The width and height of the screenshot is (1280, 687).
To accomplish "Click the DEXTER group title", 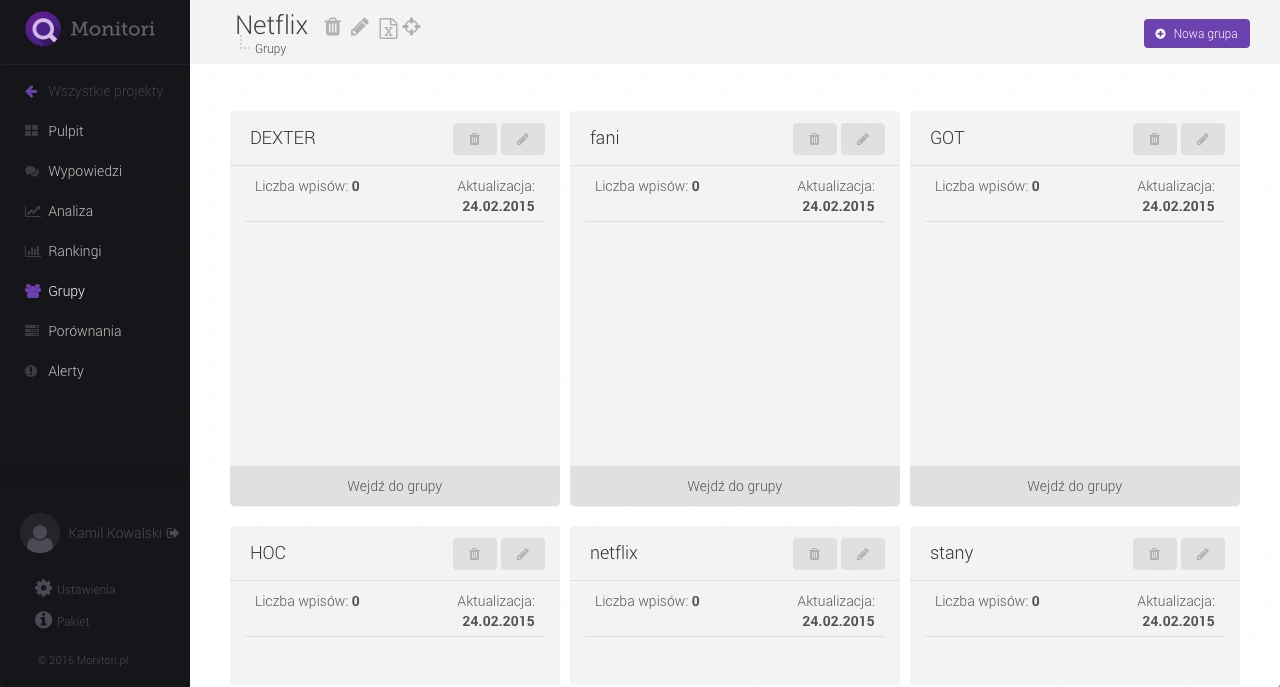I will pyautogui.click(x=283, y=138).
